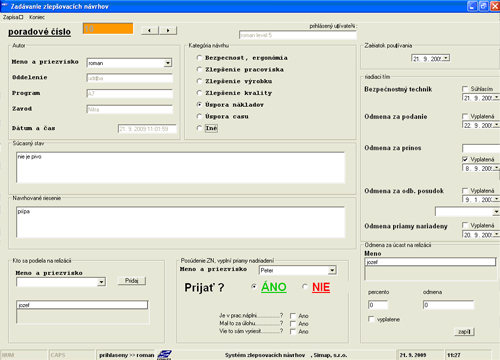The height and width of the screenshot is (360, 500).
Task: Open the Zapisať menu
Action: (13, 17)
